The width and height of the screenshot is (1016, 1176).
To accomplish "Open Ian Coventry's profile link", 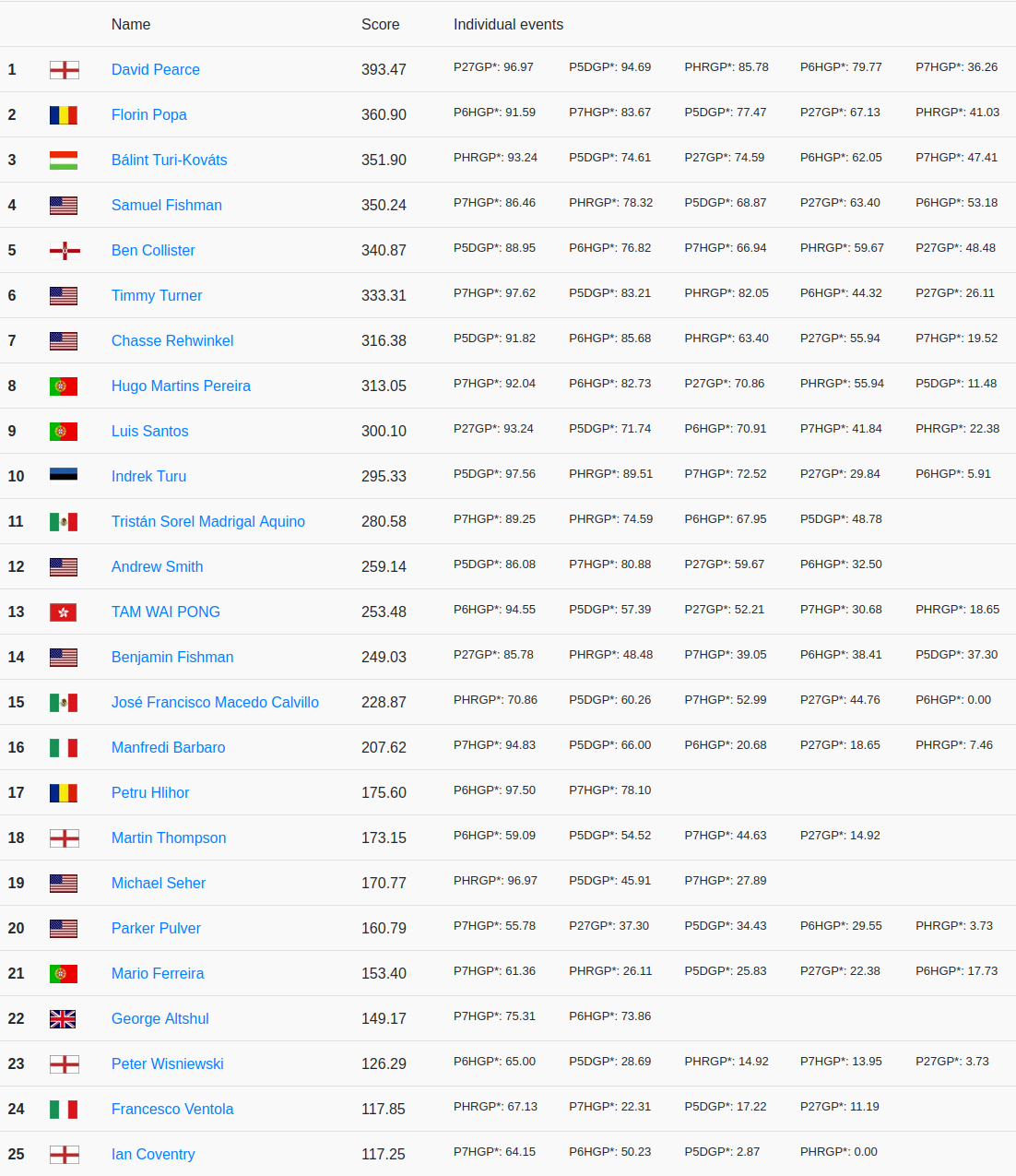I will tap(153, 1155).
